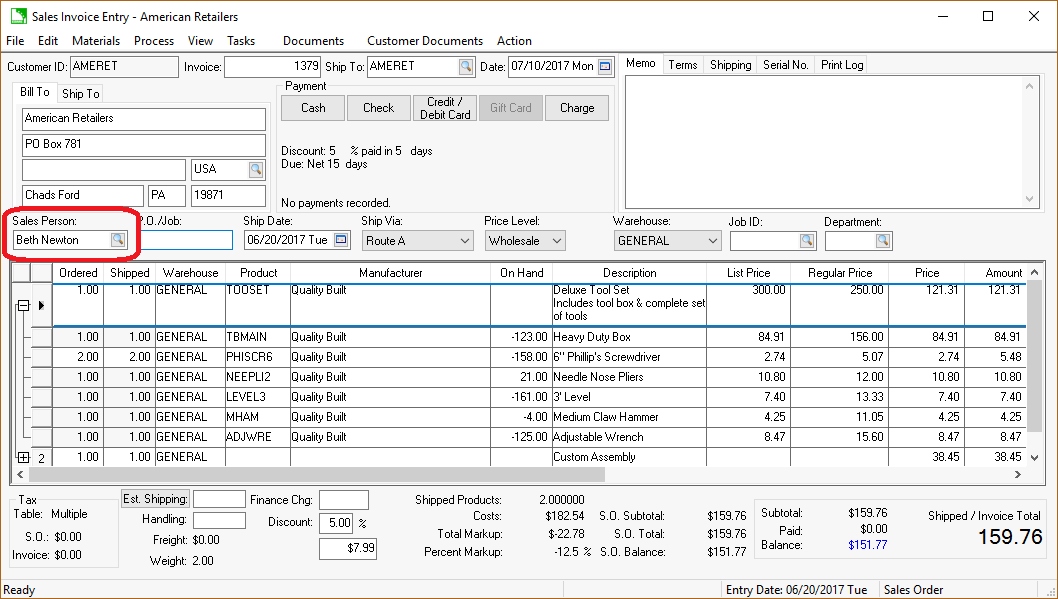
Task: Click the application icon in the title bar
Action: coord(18,16)
